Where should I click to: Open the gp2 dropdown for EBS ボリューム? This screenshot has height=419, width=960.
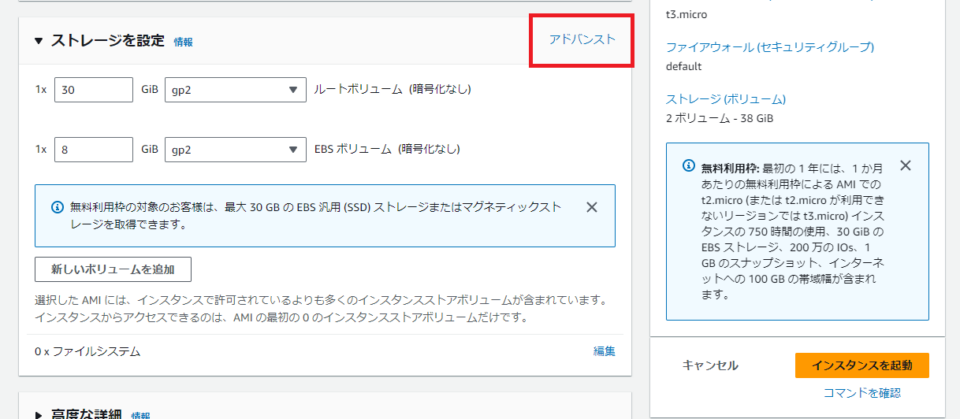click(236, 149)
